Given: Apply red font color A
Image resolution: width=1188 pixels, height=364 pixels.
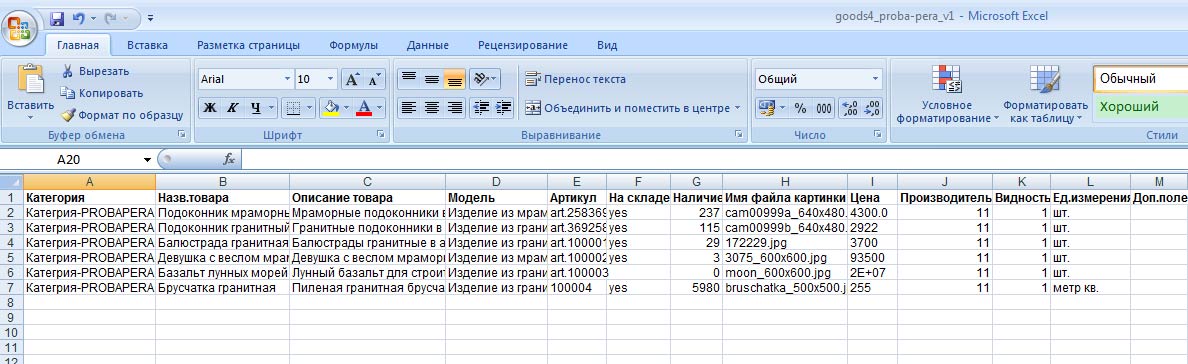Looking at the screenshot, I should (364, 108).
